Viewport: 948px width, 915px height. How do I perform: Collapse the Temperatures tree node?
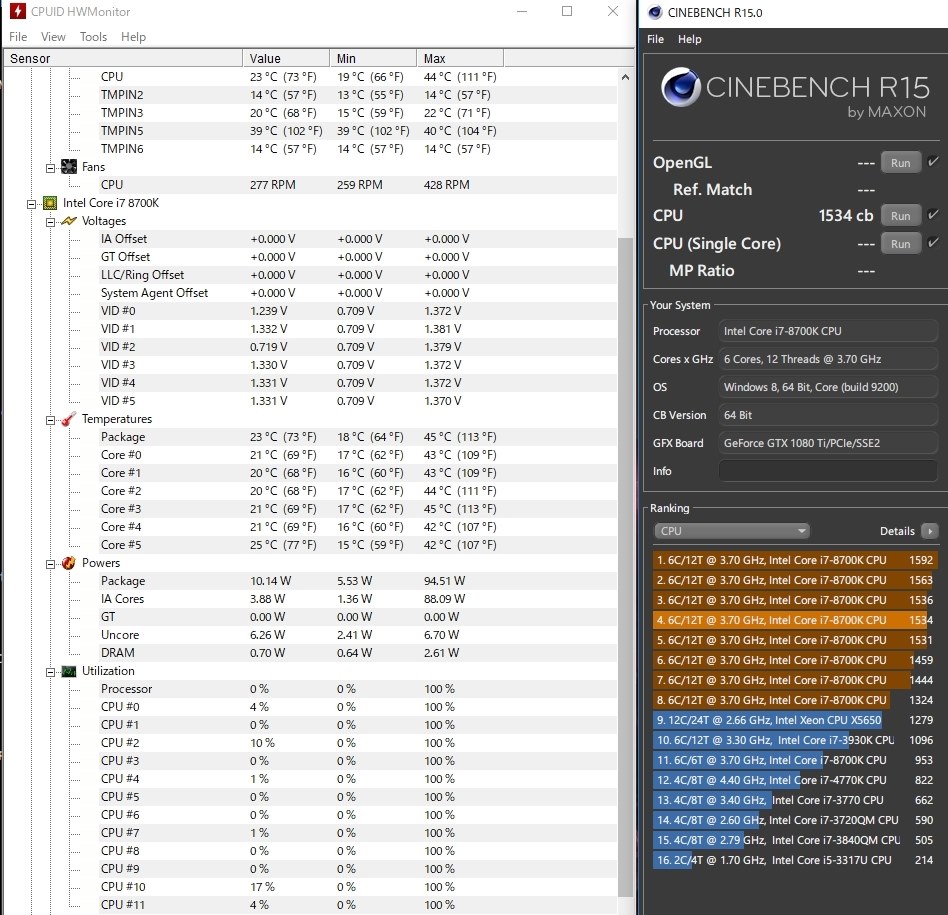(50, 420)
